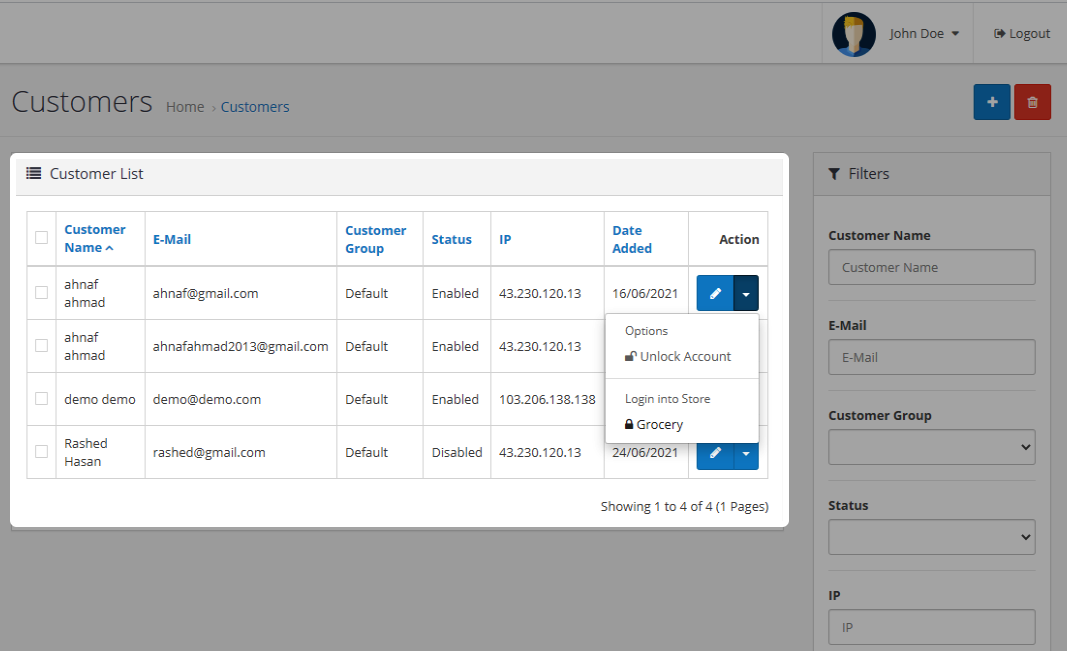Open the John Doe user menu

[924, 34]
